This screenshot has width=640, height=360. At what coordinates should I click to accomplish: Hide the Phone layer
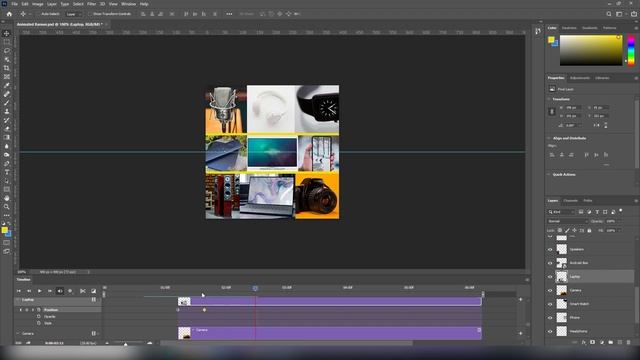[550, 318]
